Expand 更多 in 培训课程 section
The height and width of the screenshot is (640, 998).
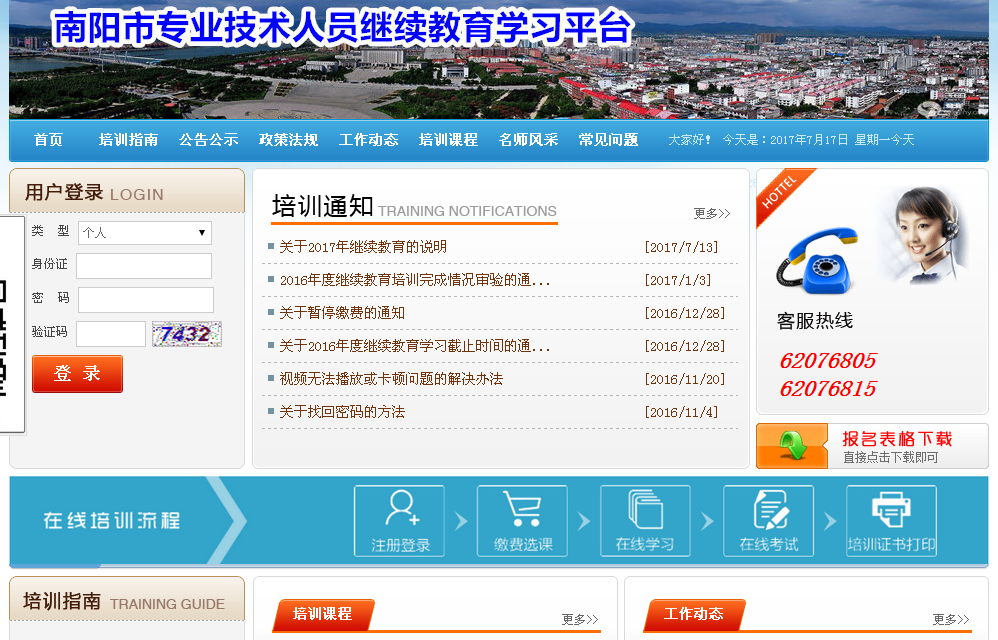(x=580, y=619)
